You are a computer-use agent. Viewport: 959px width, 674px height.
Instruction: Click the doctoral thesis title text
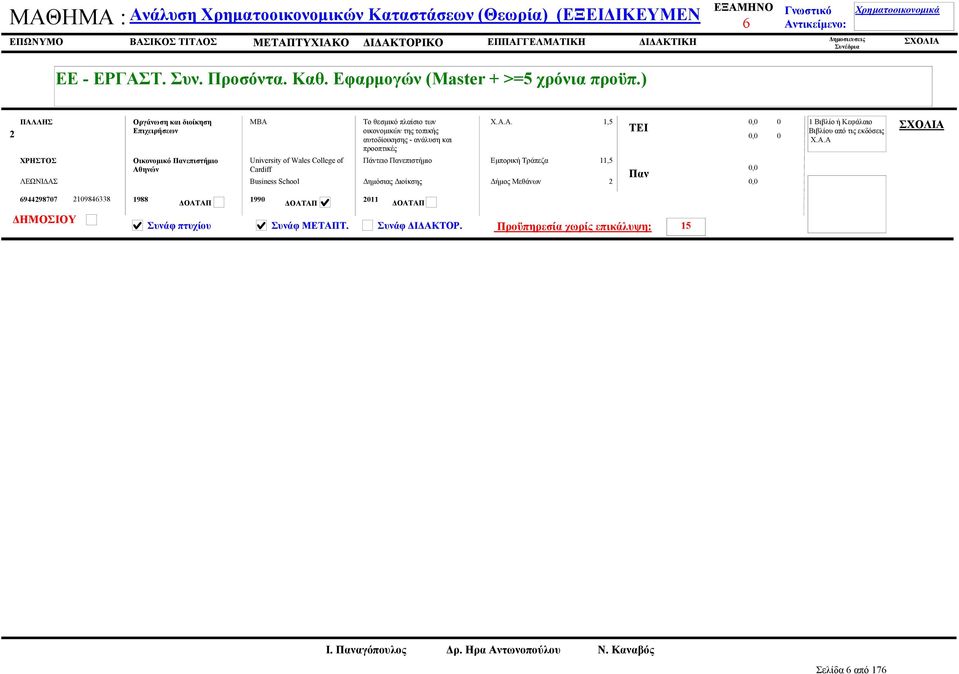[407, 135]
